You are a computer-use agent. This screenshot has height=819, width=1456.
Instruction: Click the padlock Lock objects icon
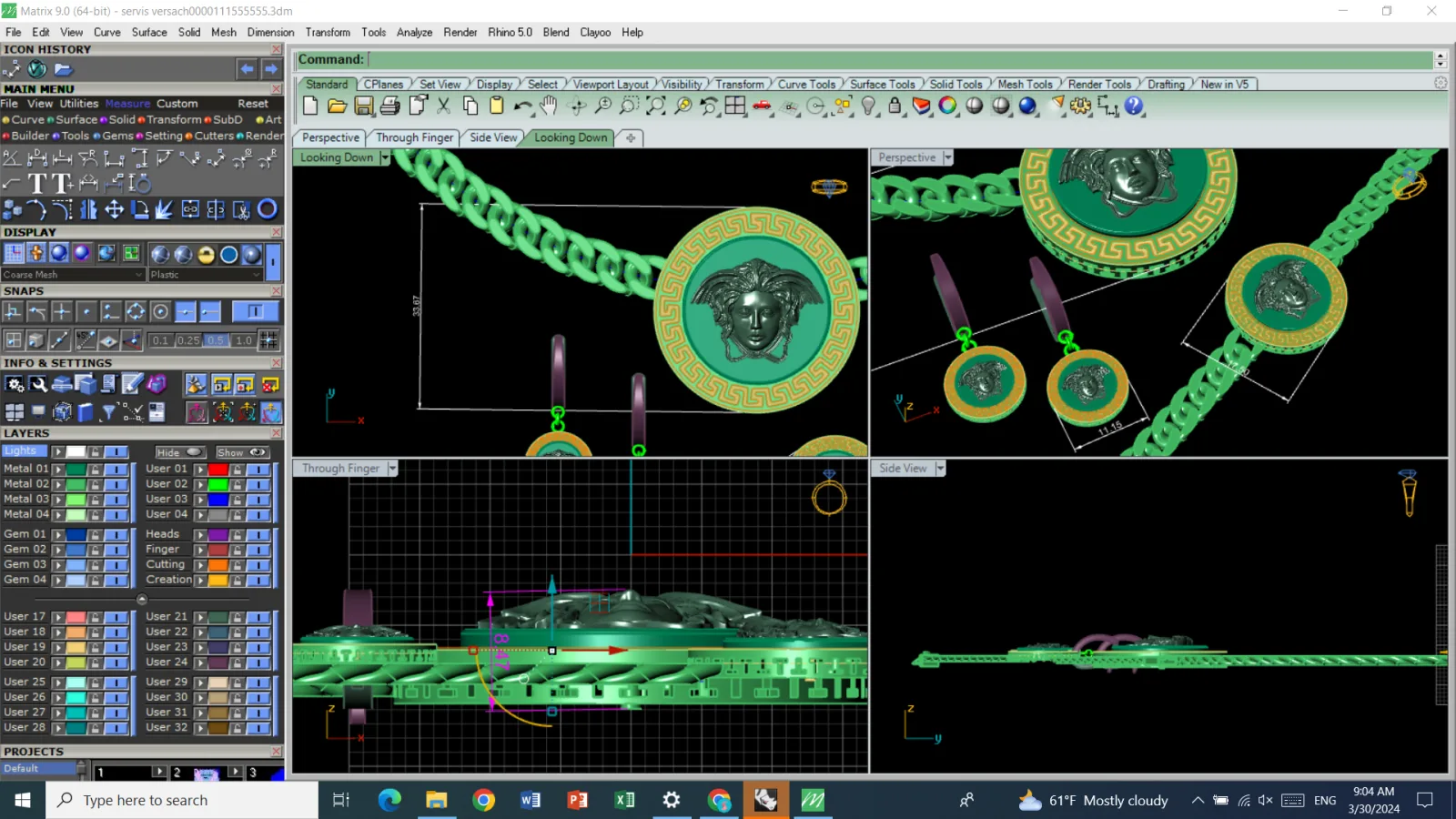[895, 106]
